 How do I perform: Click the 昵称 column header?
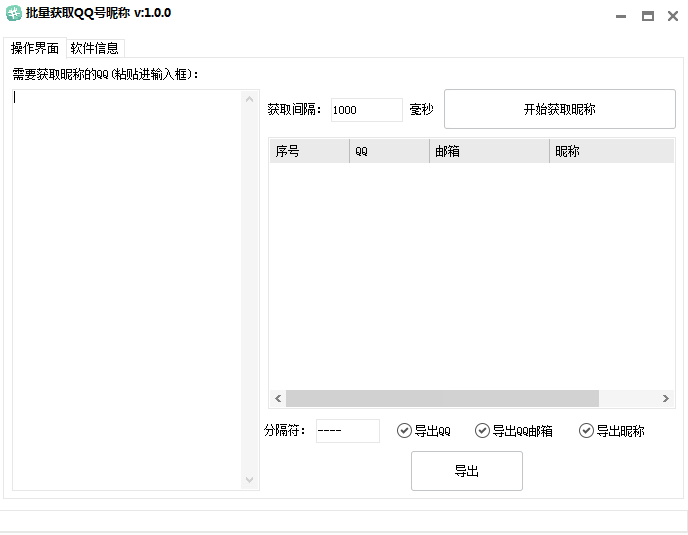tap(612, 151)
